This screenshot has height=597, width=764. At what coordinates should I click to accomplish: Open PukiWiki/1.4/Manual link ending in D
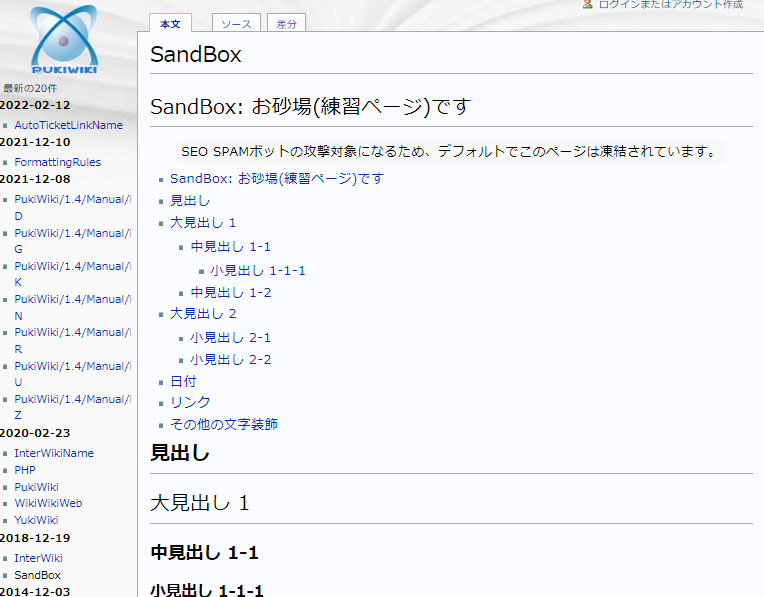(x=73, y=208)
